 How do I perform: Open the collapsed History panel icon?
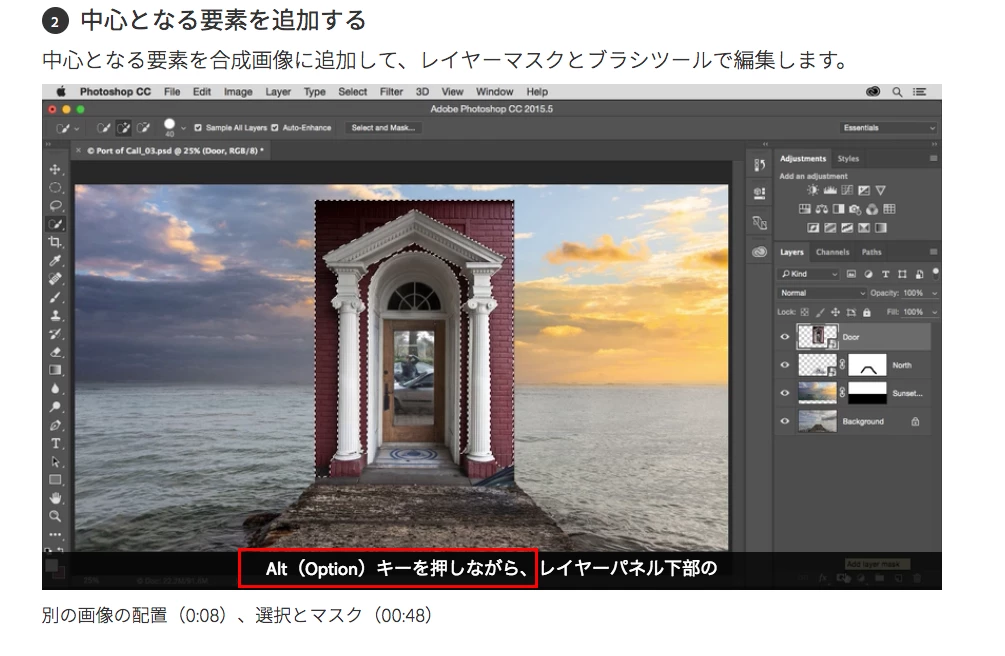[760, 165]
